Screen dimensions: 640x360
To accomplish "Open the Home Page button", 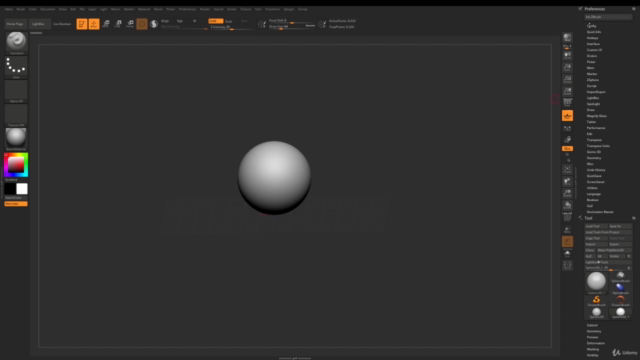I will 15,24.
